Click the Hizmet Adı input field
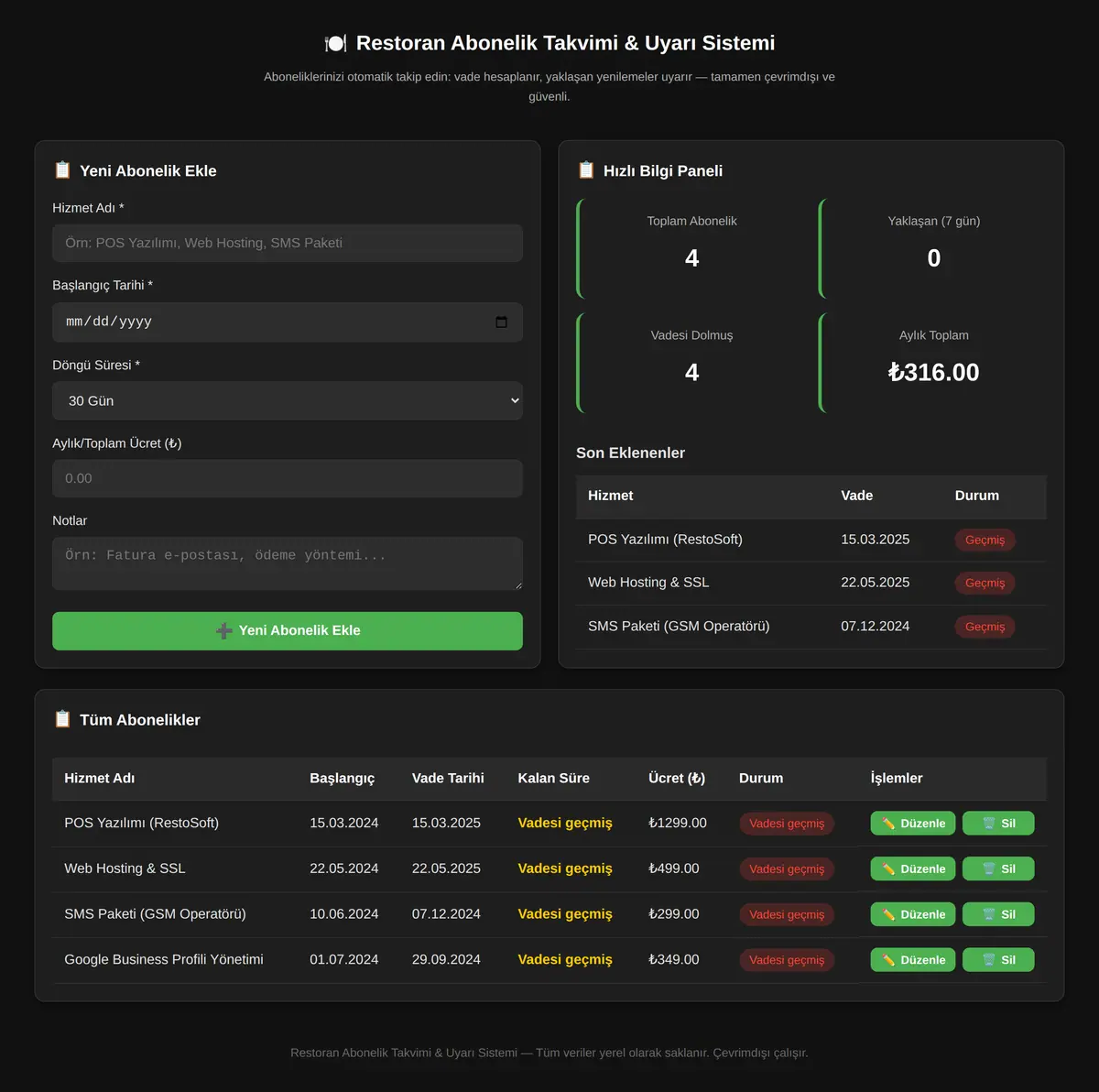Screen dimensions: 1099x1092 point(288,243)
